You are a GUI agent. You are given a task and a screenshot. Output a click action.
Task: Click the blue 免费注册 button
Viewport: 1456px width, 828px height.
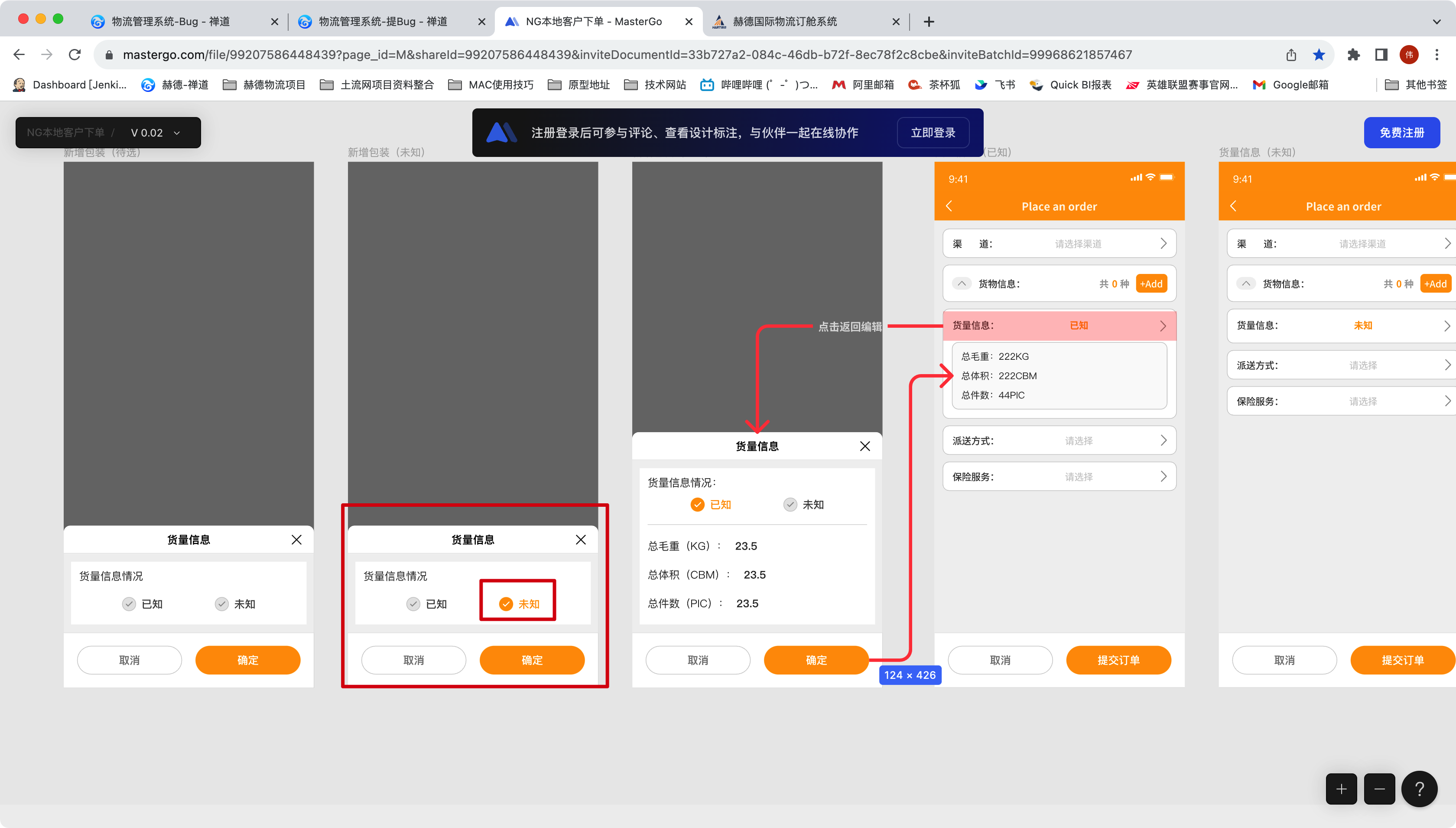click(1401, 133)
